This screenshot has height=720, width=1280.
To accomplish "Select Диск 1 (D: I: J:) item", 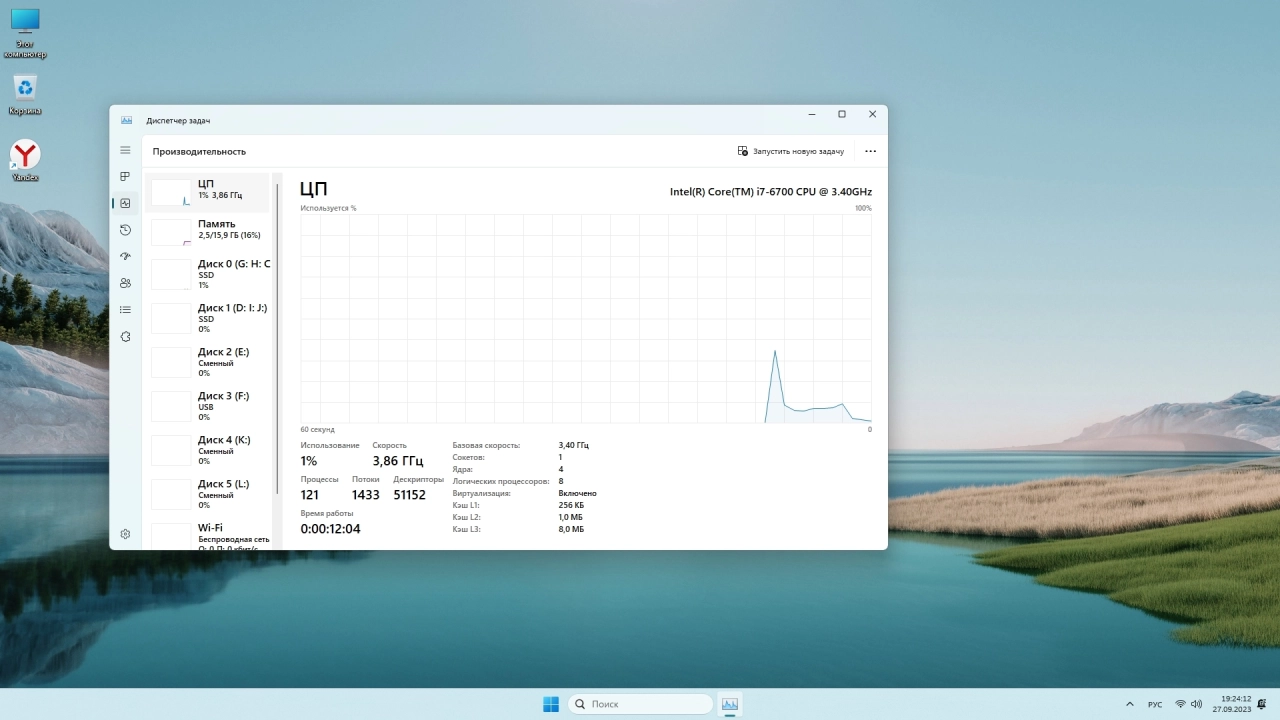I will 208,318.
